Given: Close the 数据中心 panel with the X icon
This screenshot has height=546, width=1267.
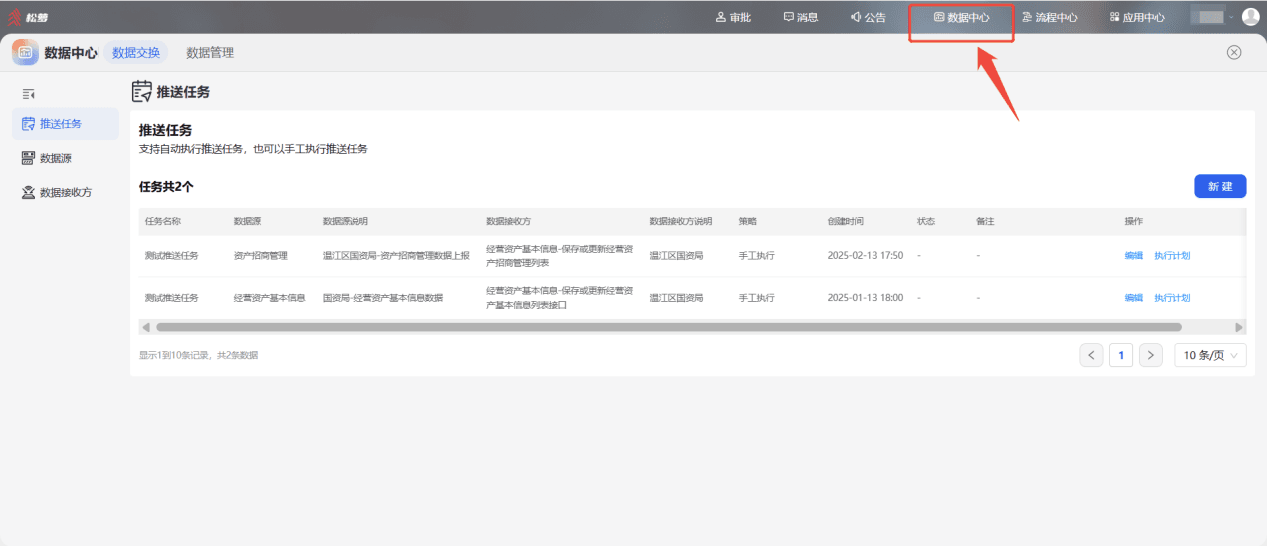Looking at the screenshot, I should [x=1234, y=52].
